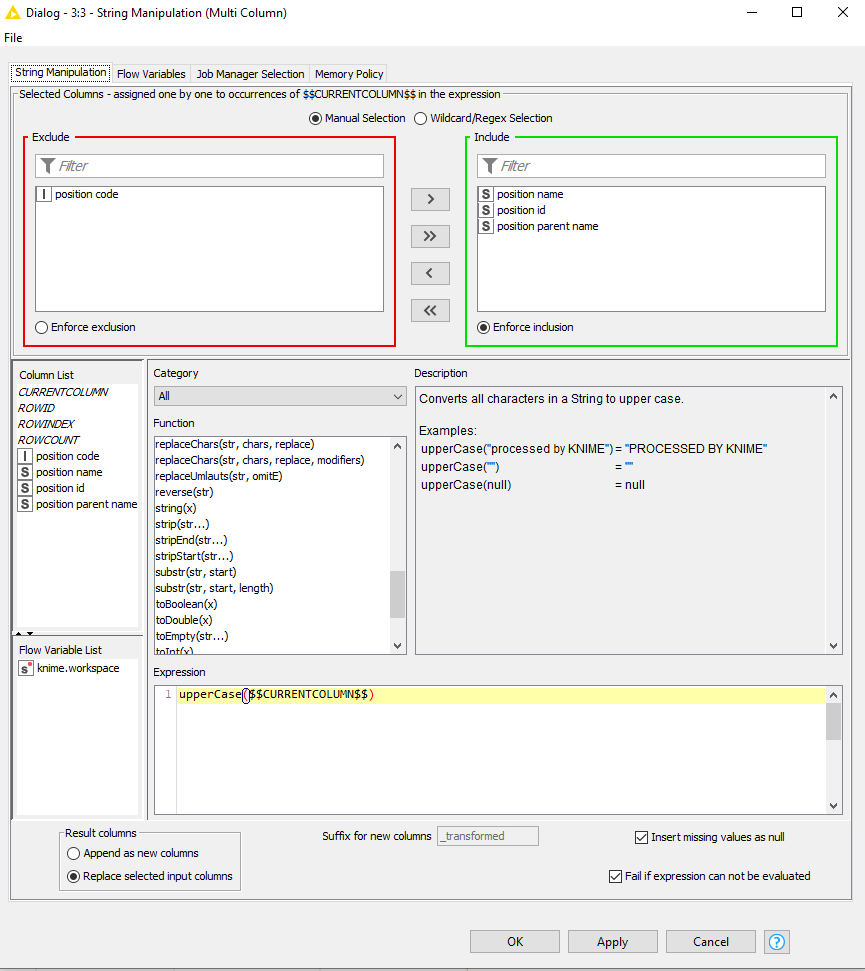Image resolution: width=865 pixels, height=971 pixels.
Task: Click the string type icon of position id in Include
Action: pyautogui.click(x=486, y=211)
